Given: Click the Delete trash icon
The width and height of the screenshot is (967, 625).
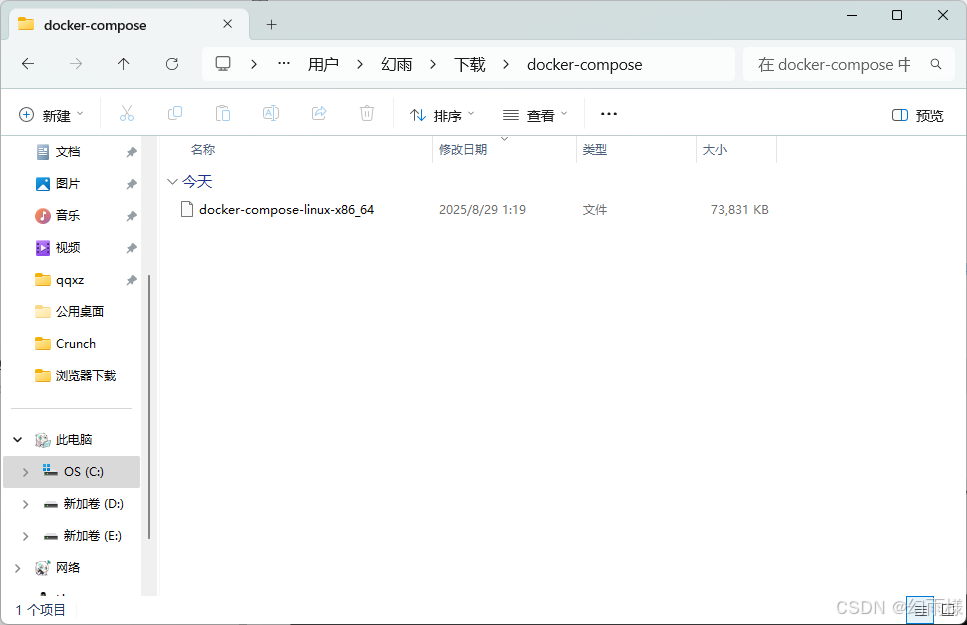Looking at the screenshot, I should tap(367, 114).
